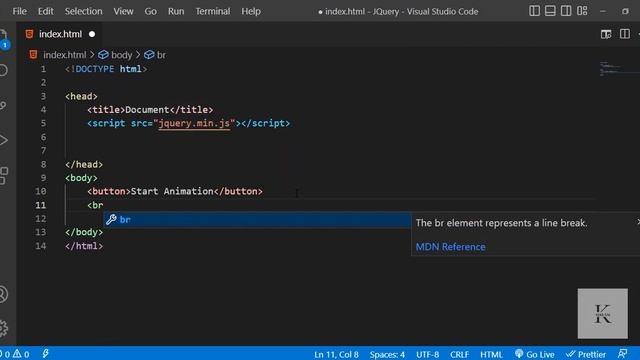Screen dimensions: 640x360
Task: Open the Go menu
Action: click(150, 11)
